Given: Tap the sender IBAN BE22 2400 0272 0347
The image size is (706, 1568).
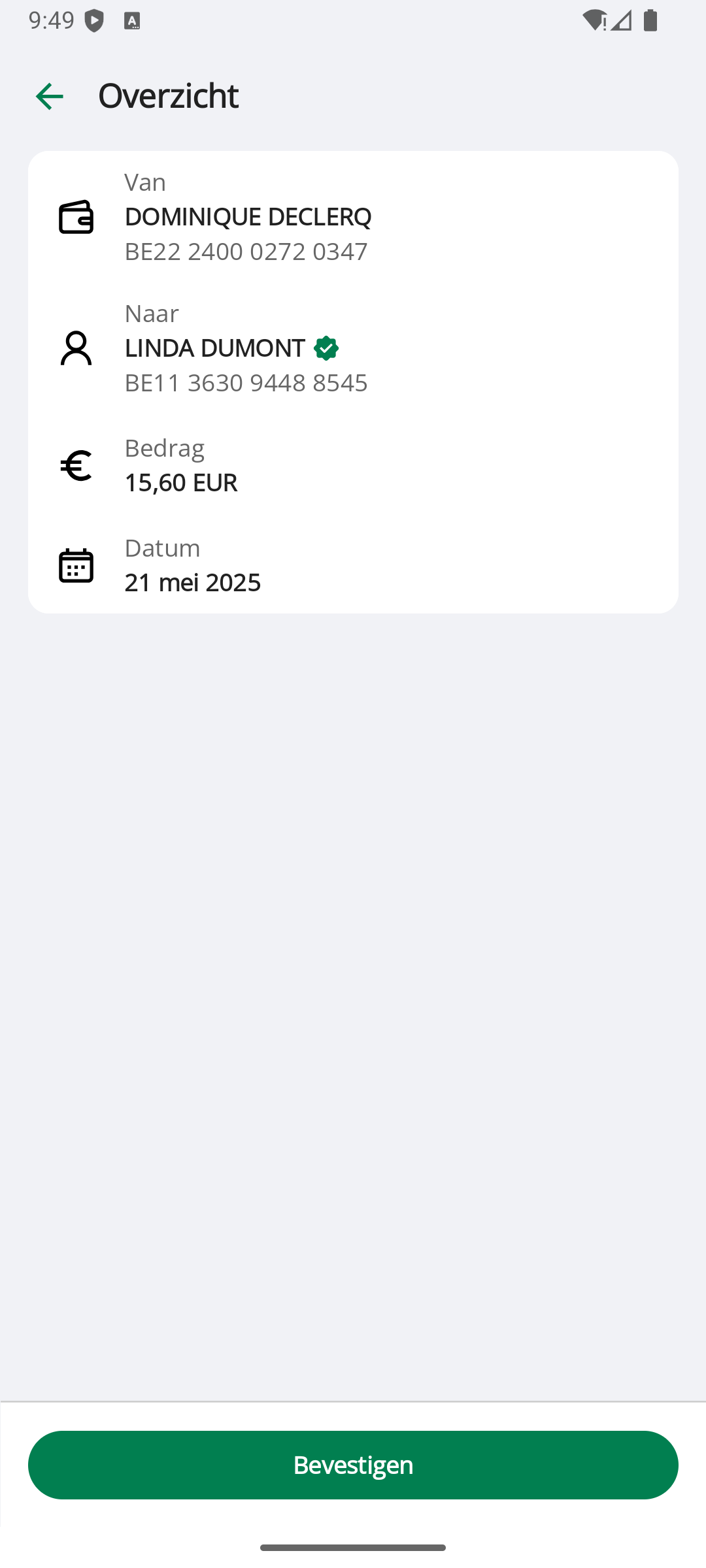Looking at the screenshot, I should 246,252.
